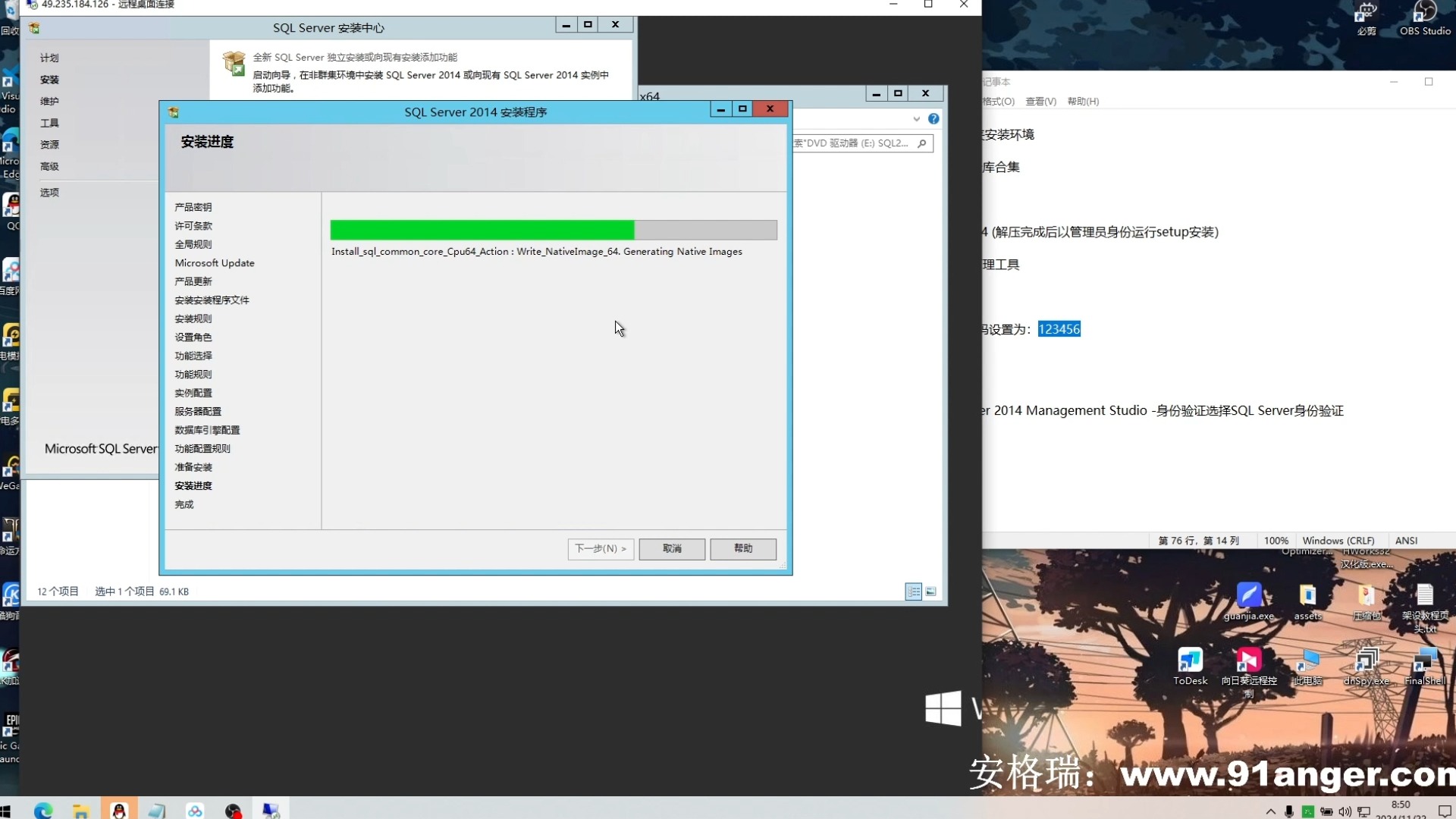
Task: Click the 安装进度 step in sidebar list
Action: (x=193, y=486)
